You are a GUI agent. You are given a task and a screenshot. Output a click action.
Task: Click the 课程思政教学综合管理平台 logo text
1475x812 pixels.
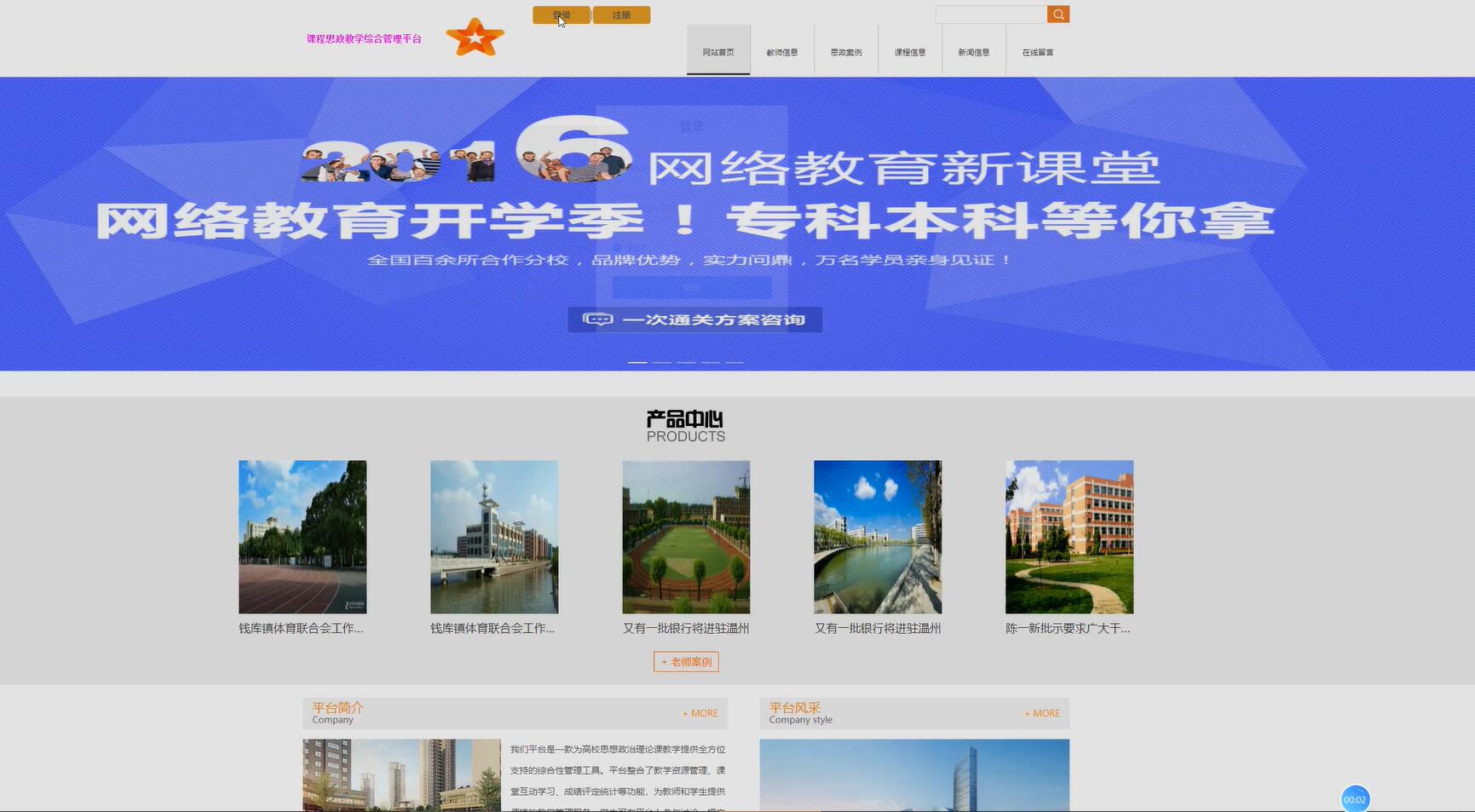[x=363, y=38]
